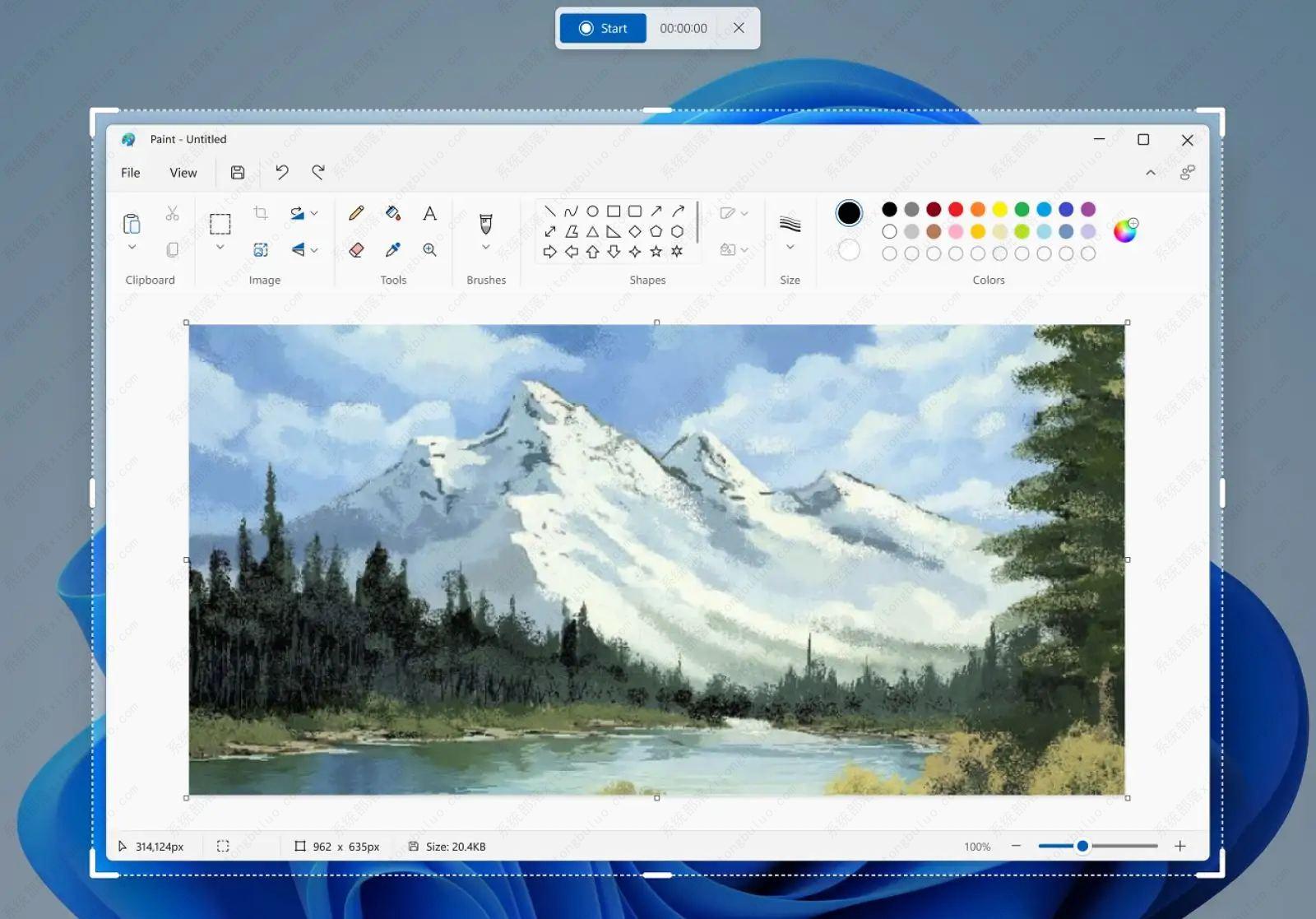Save the current drawing
1316x919 pixels.
(237, 173)
